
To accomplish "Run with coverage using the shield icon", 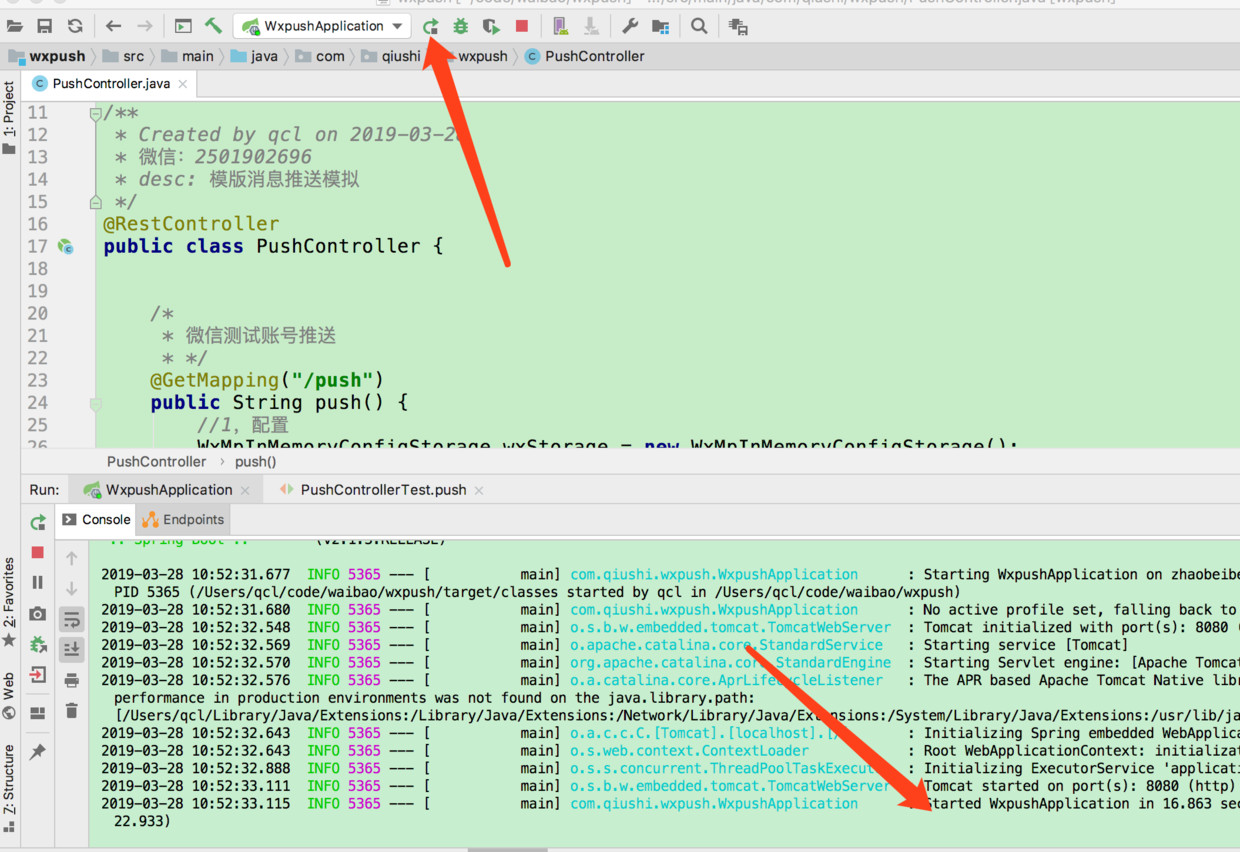I will click(x=491, y=26).
